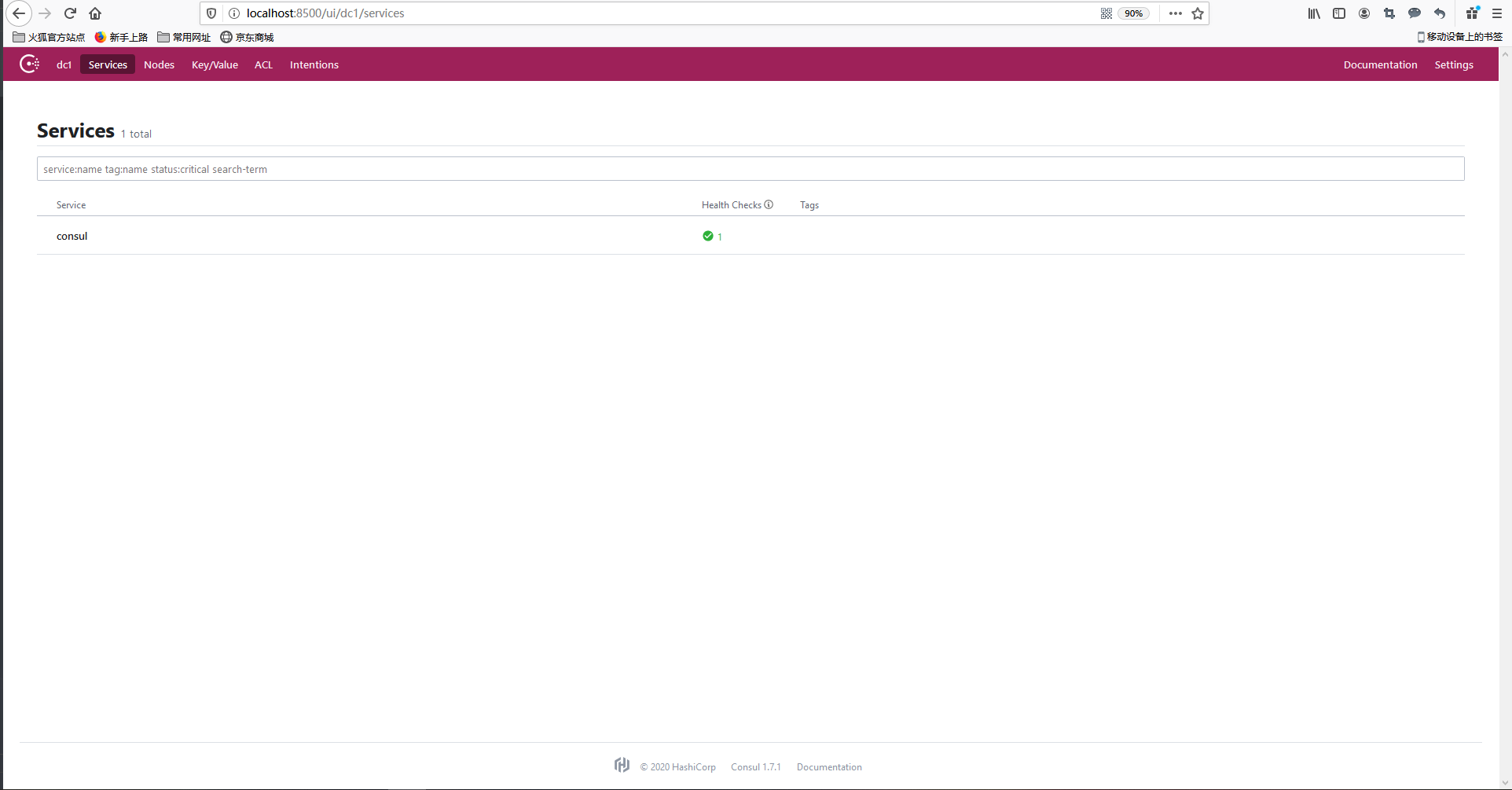Click the page vertical scrollbar
The width and height of the screenshot is (1512, 790).
(1505, 418)
